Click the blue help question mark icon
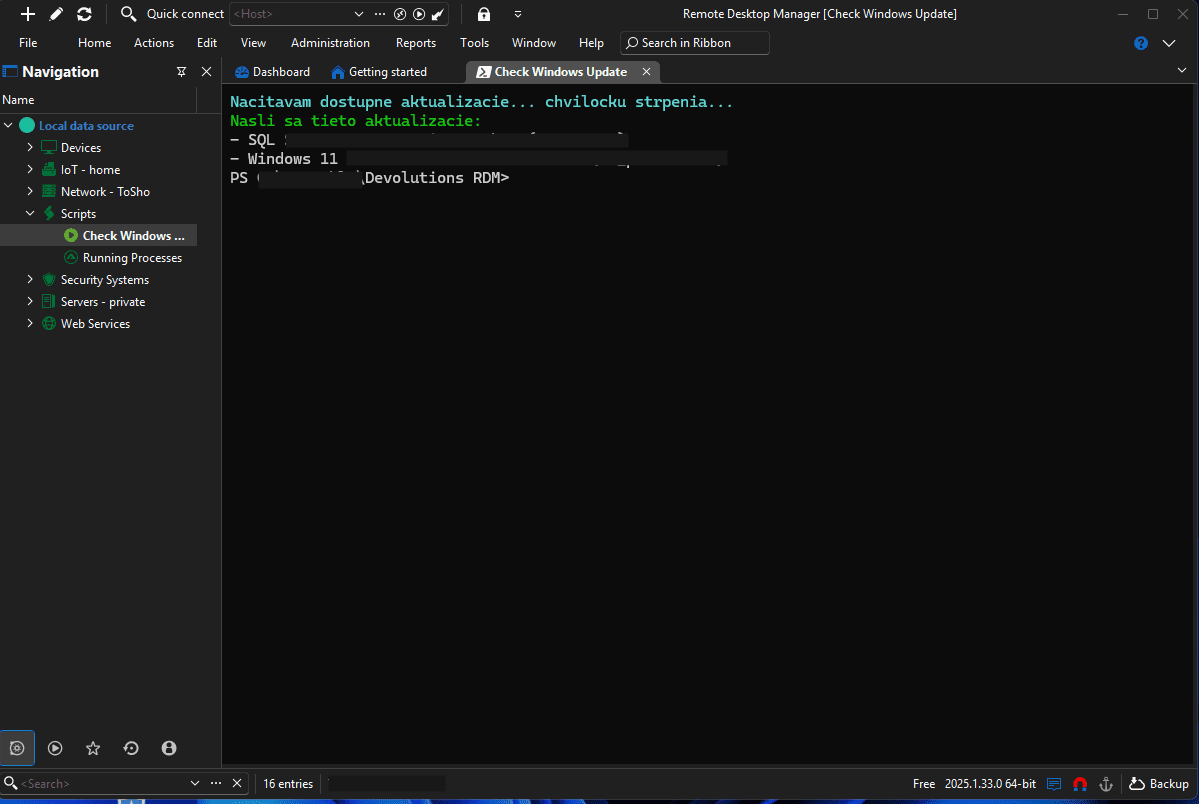1199x804 pixels. 1141,44
